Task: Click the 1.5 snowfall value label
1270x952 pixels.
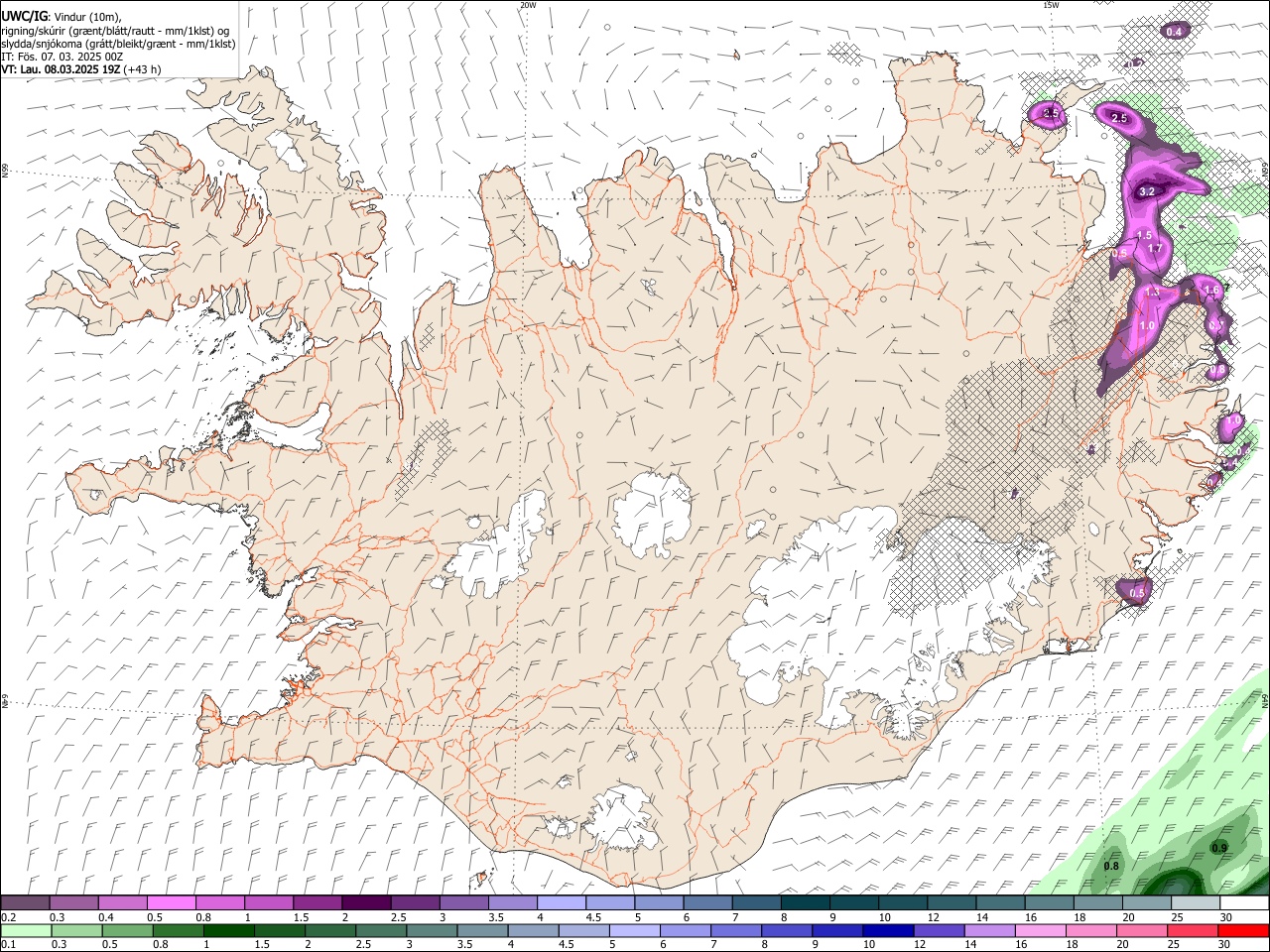Action: pos(1143,235)
